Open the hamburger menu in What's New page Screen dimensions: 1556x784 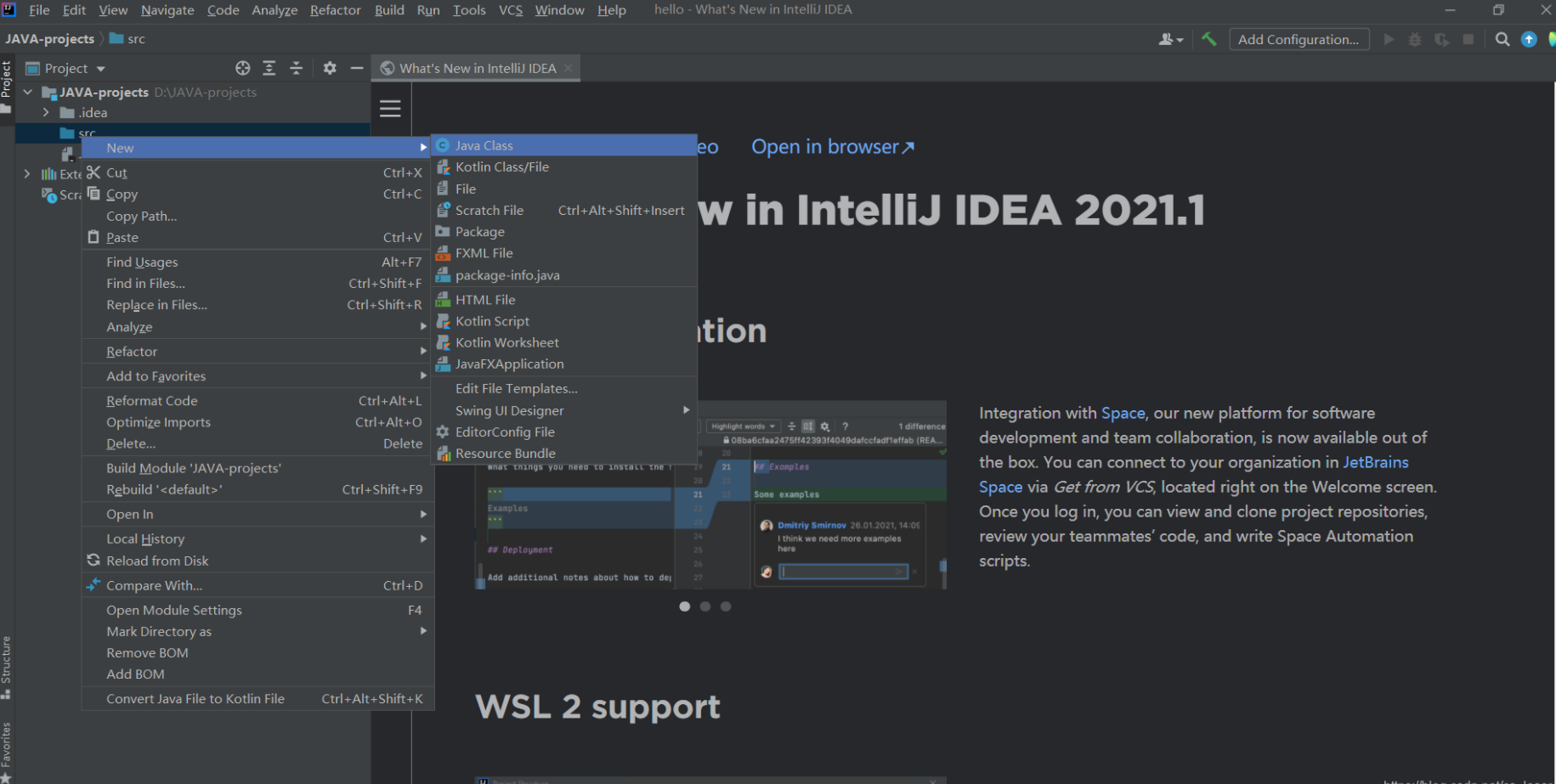click(390, 109)
